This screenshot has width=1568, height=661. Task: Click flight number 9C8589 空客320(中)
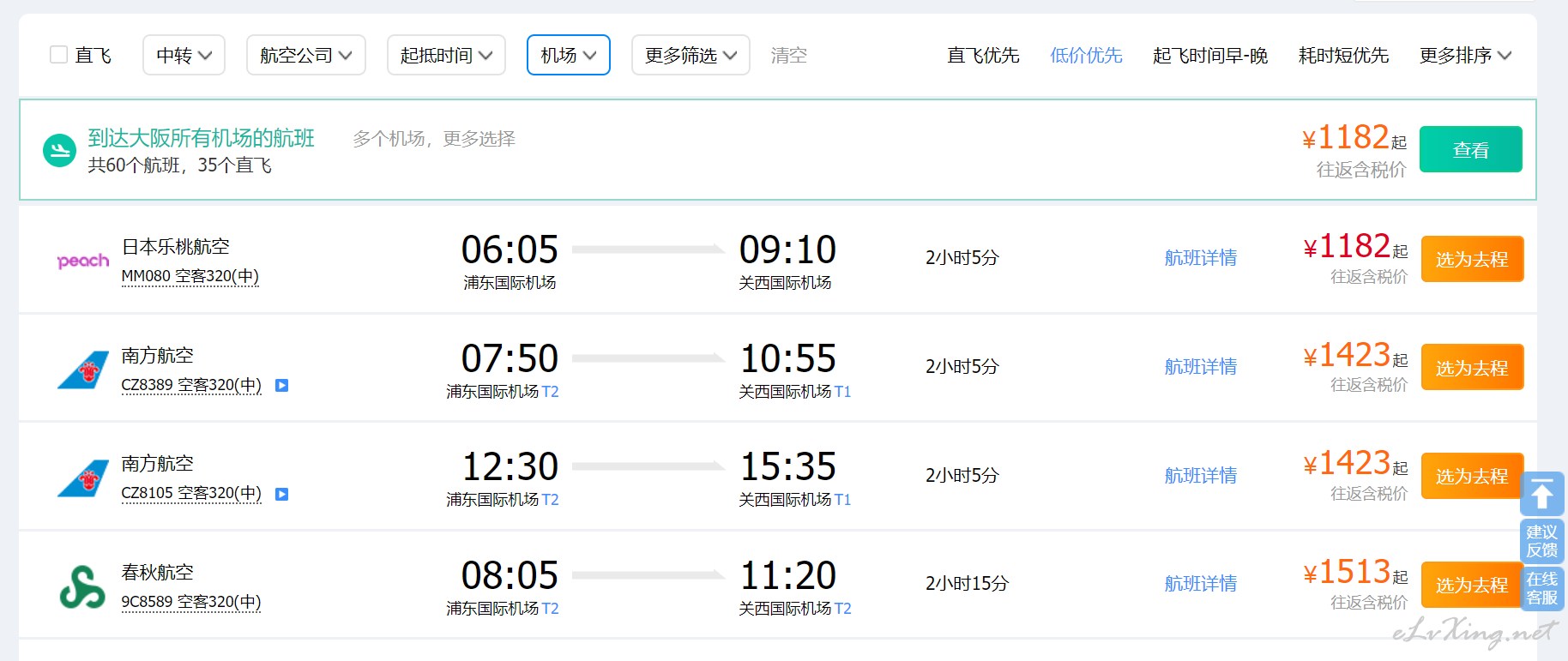tap(191, 602)
